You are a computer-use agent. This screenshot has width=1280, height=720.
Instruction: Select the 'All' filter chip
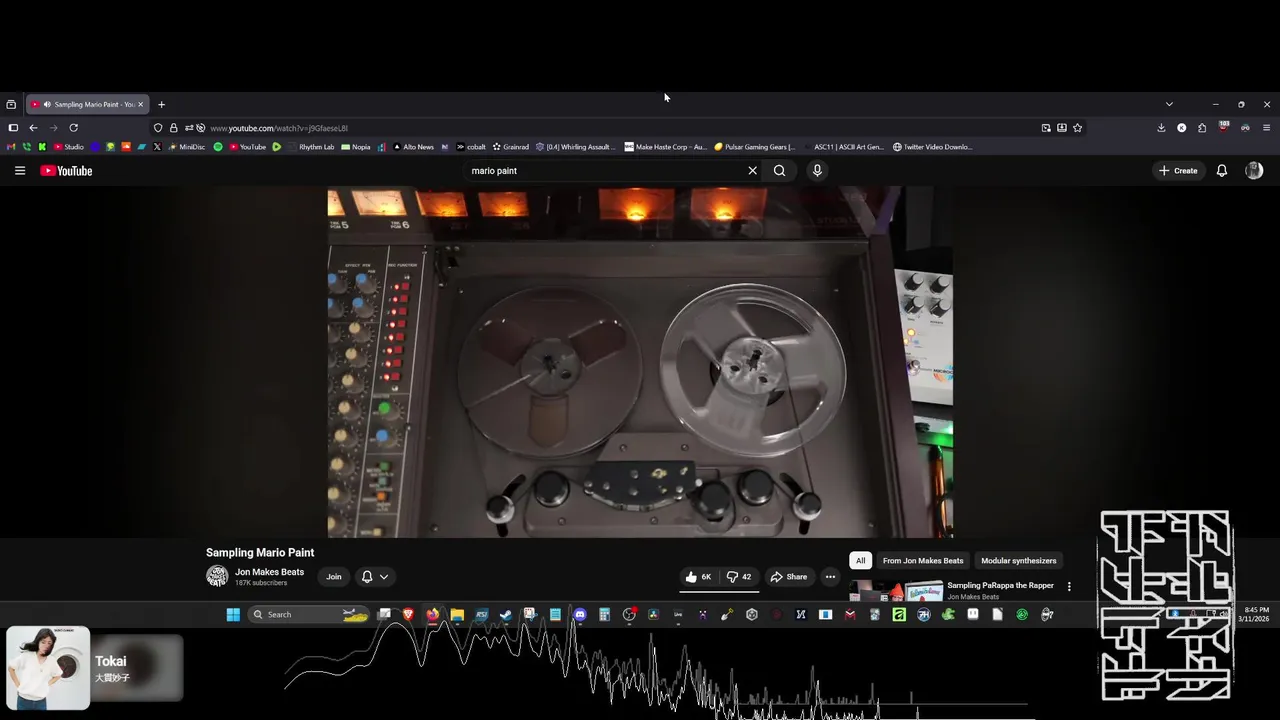(860, 561)
